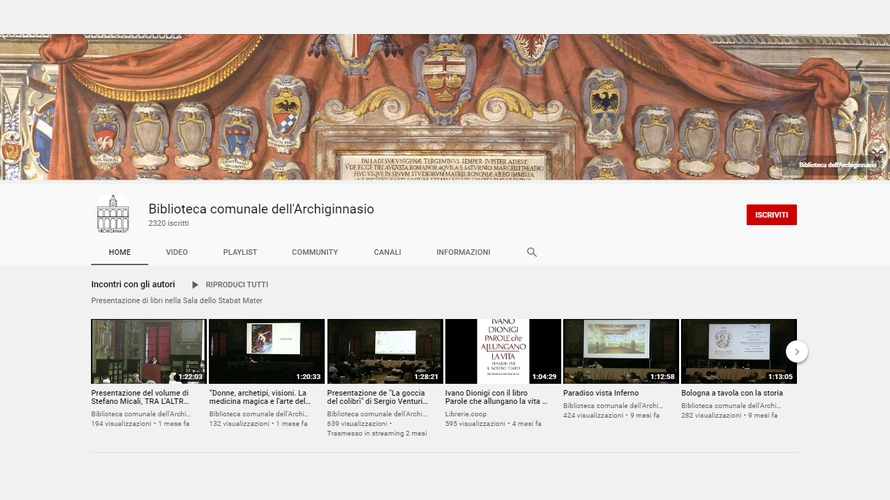Click the Archiginnasio channel avatar logo
This screenshot has width=890, height=500.
coord(112,214)
